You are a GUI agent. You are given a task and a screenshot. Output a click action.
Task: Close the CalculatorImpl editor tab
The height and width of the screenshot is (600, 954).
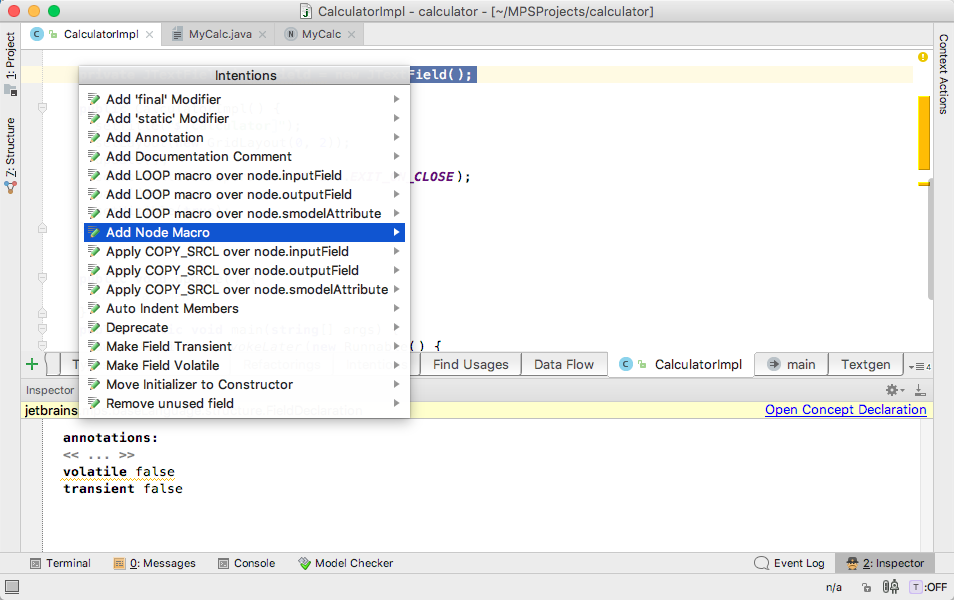[x=150, y=35]
